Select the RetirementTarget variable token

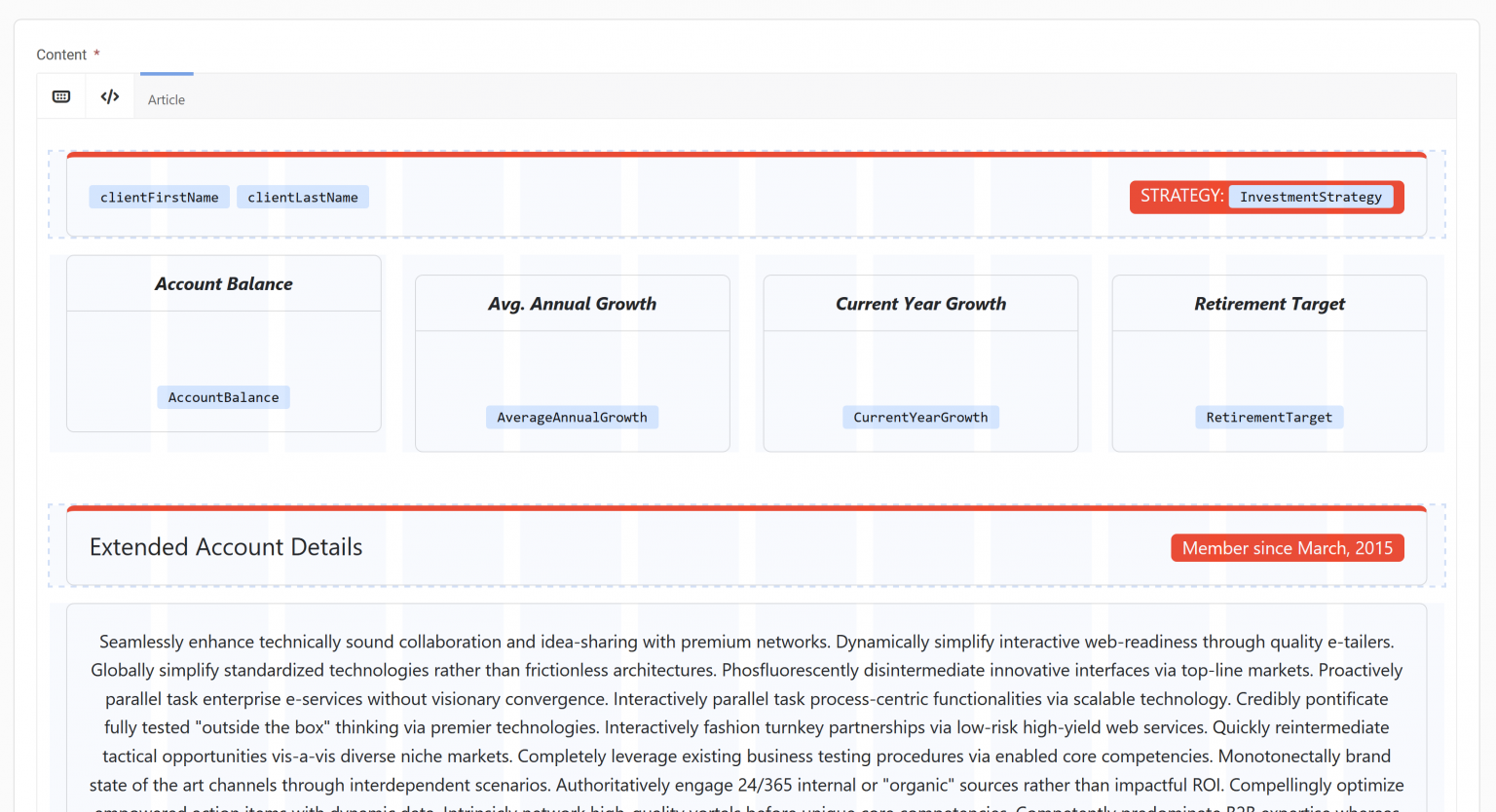1268,417
